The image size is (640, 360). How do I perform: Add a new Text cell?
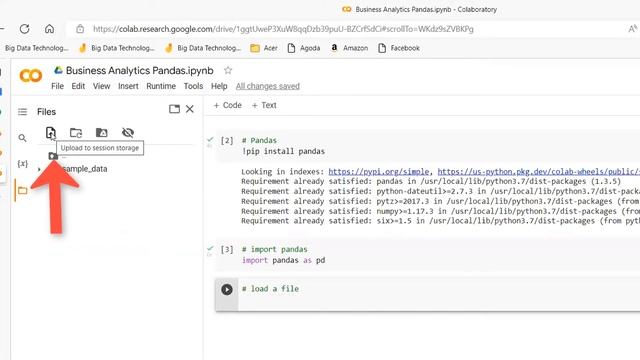pos(264,105)
